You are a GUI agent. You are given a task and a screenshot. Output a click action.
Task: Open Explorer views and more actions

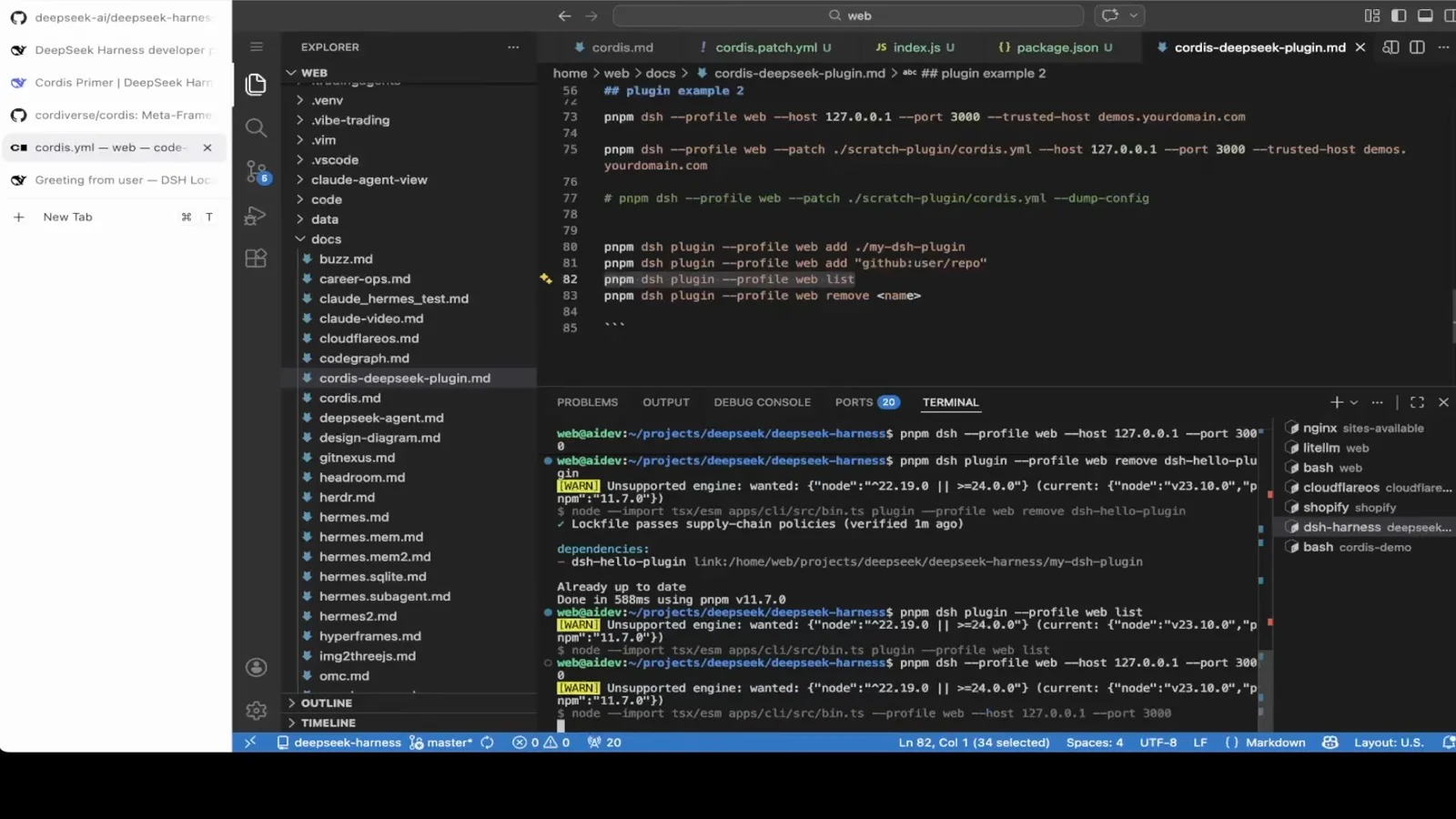(x=513, y=47)
